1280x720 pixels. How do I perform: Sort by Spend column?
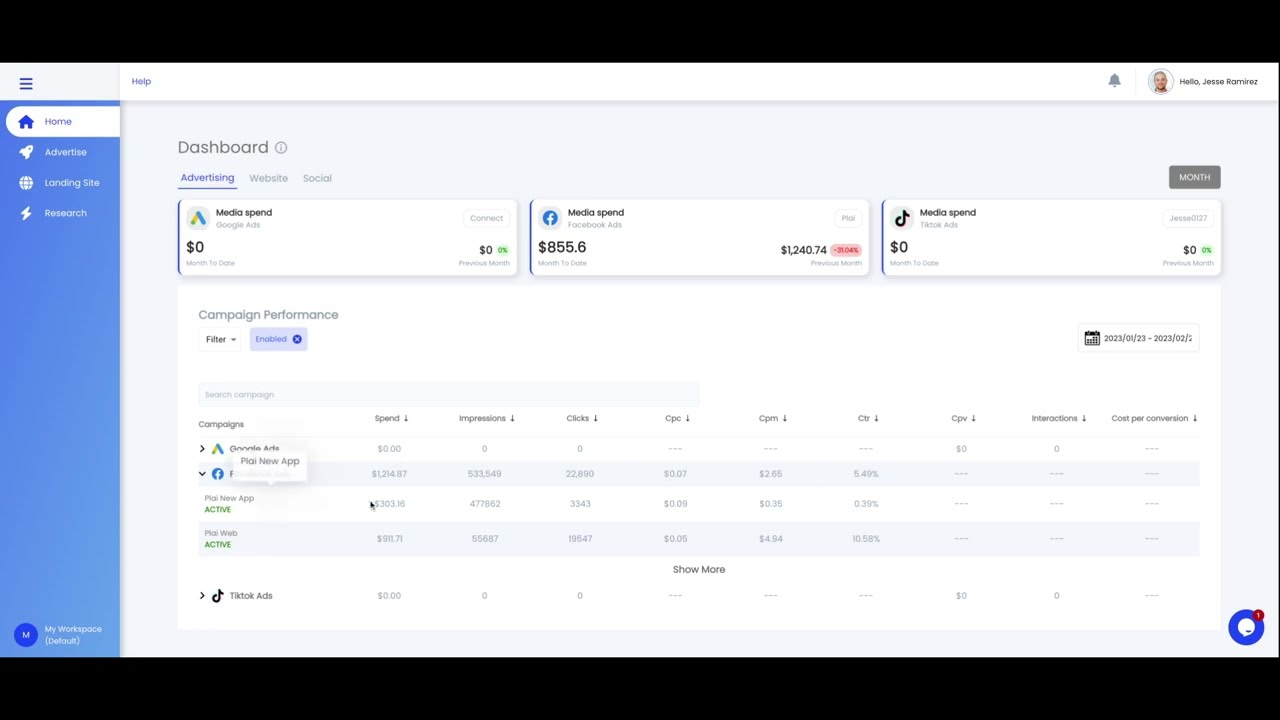(391, 418)
